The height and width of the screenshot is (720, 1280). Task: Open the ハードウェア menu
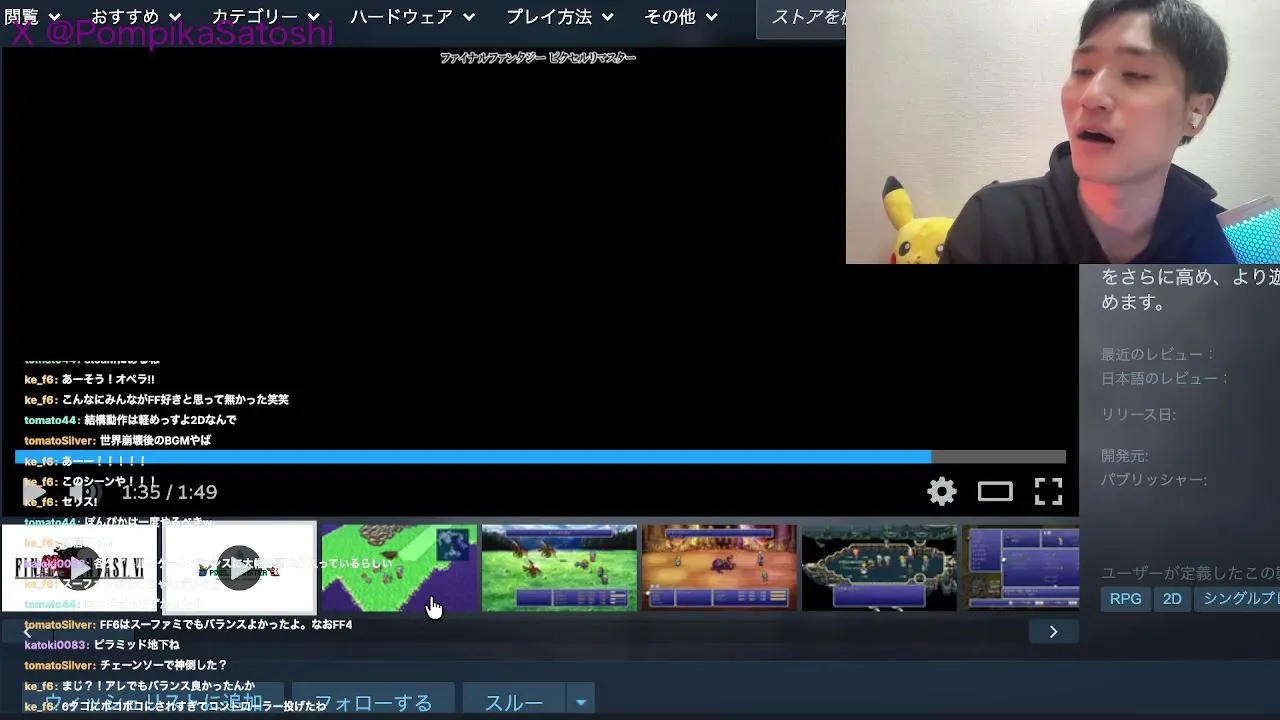(x=412, y=17)
